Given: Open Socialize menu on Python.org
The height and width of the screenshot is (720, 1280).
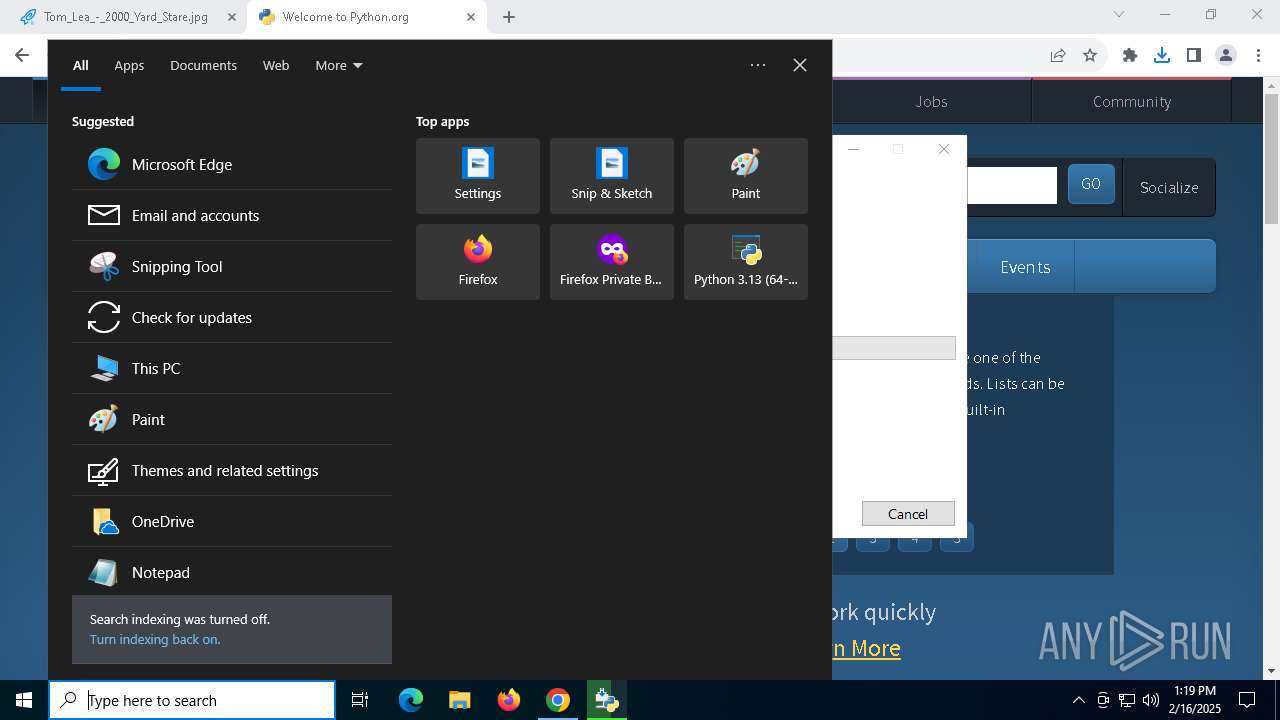Looking at the screenshot, I should (x=1169, y=187).
